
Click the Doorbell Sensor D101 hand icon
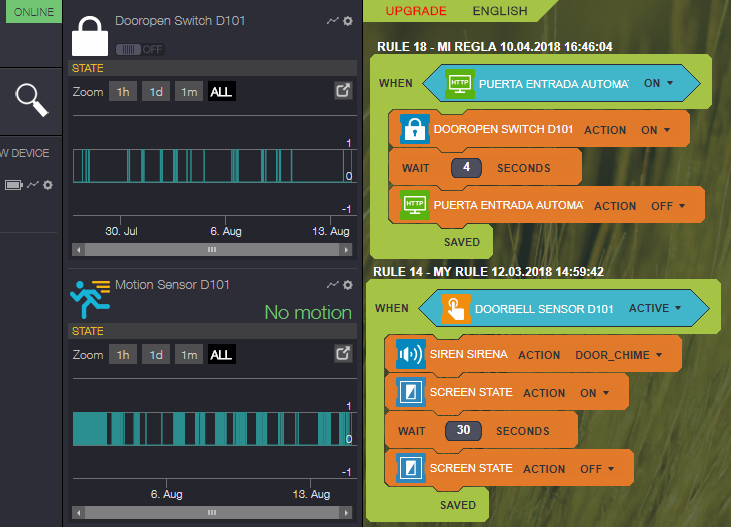pos(456,309)
